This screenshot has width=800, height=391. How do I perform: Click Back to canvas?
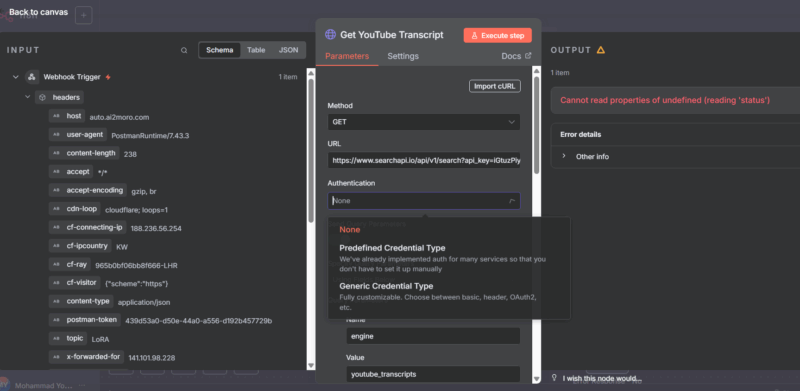tap(38, 12)
